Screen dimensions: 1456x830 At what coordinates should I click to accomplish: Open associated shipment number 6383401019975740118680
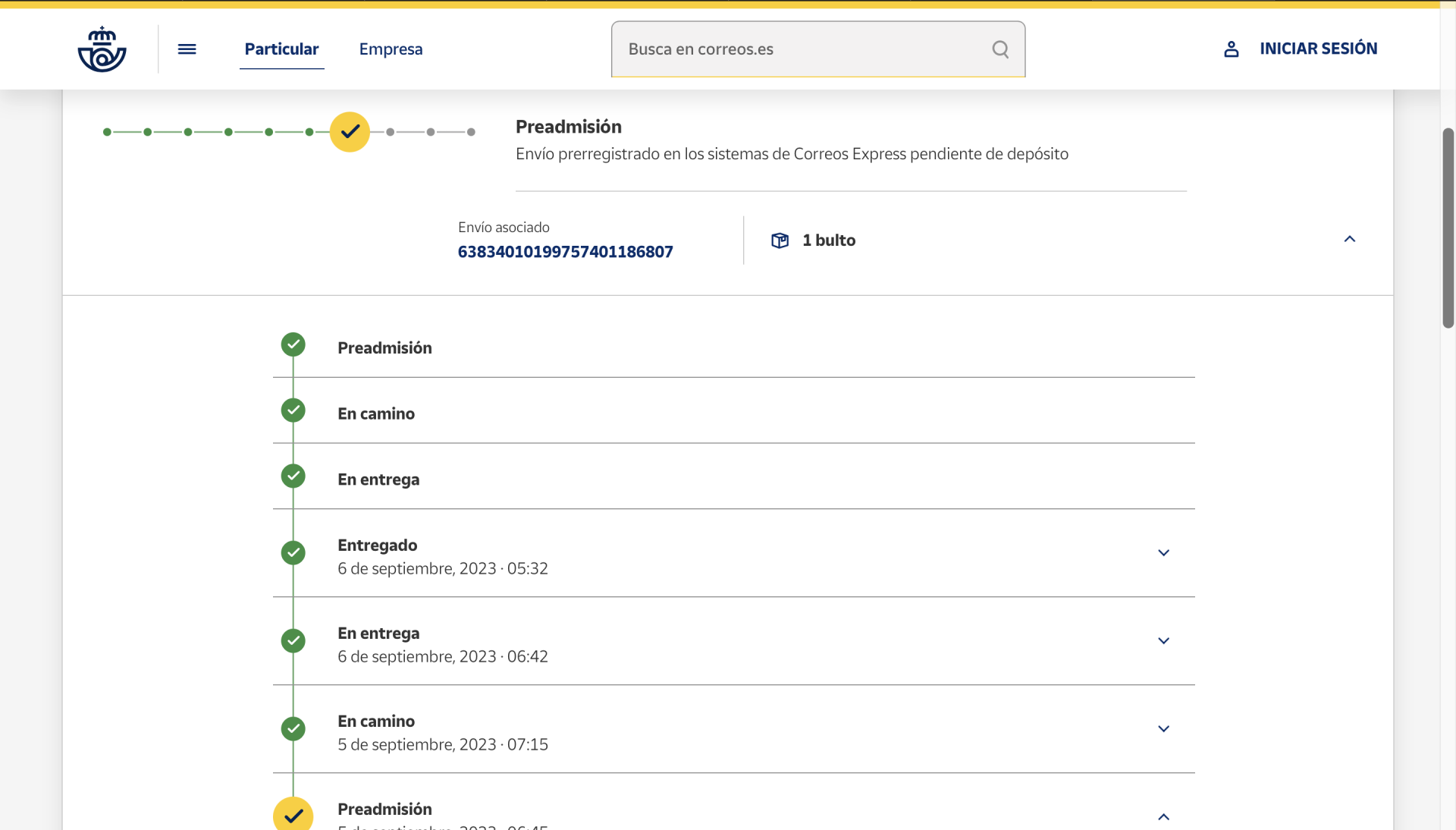[565, 252]
